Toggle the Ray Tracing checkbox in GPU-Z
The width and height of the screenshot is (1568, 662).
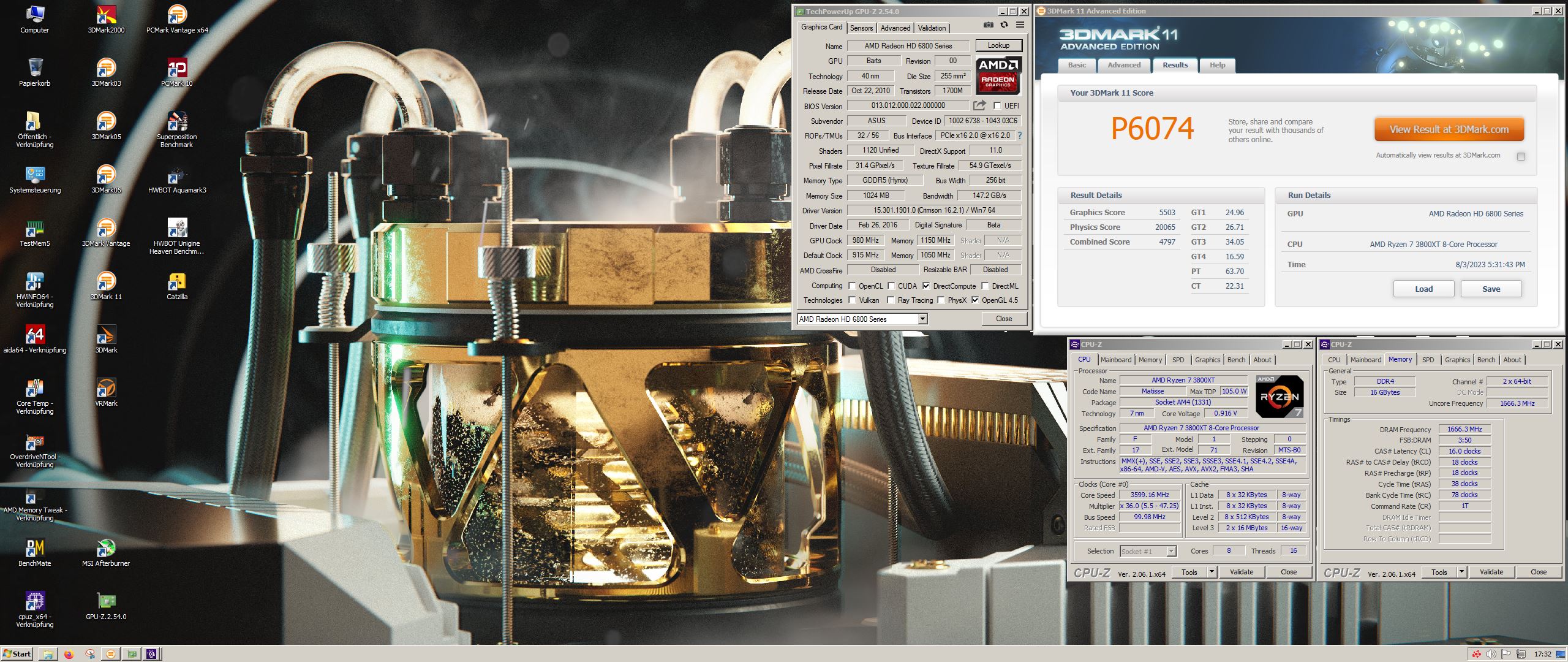[891, 300]
